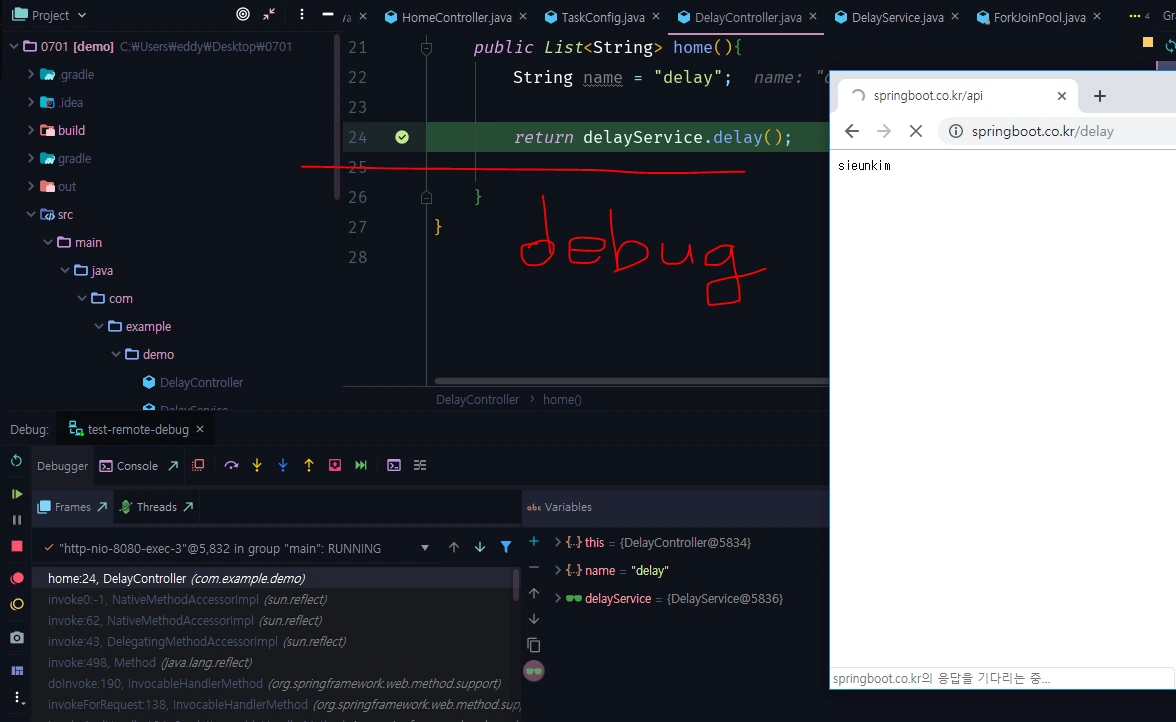The height and width of the screenshot is (722, 1176).
Task: Select the example package in tree
Action: pos(148,326)
